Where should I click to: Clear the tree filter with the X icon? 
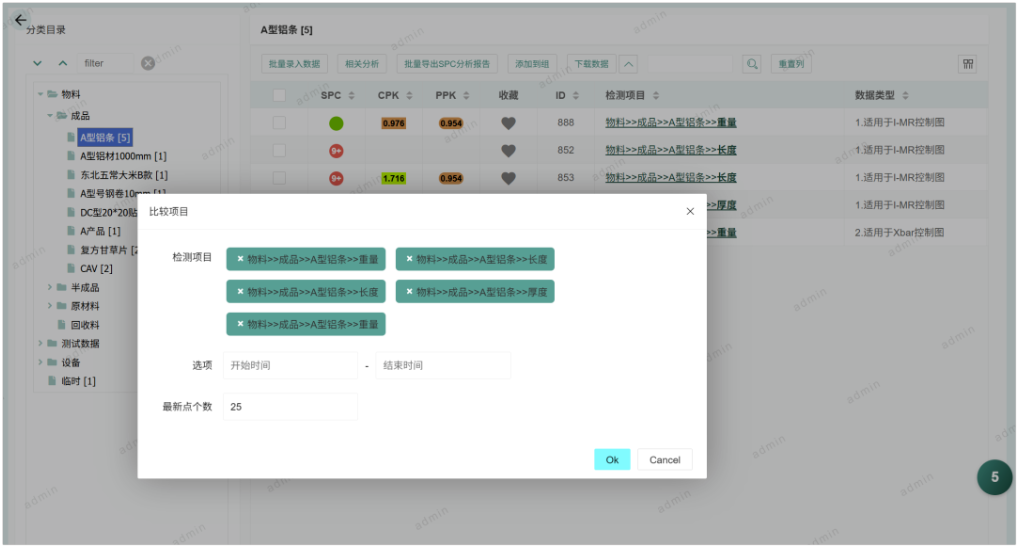point(148,63)
